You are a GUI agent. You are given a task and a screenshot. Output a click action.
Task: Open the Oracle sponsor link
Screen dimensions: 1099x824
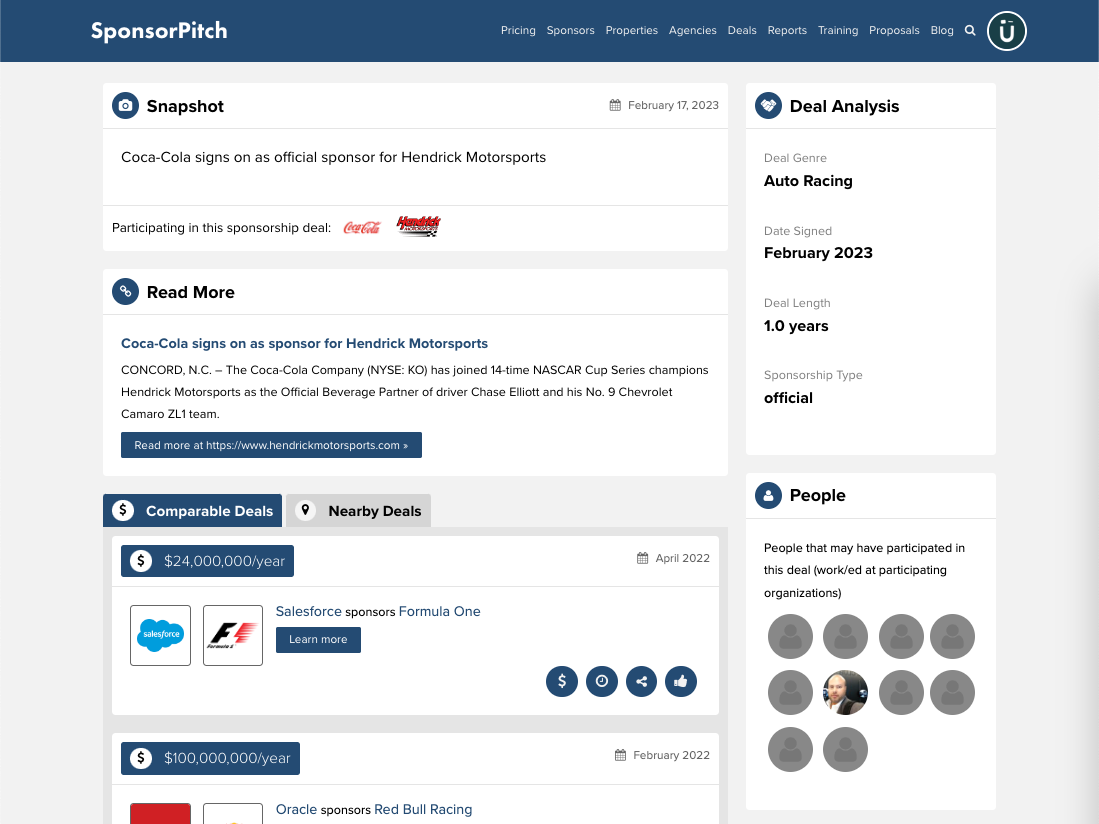296,809
